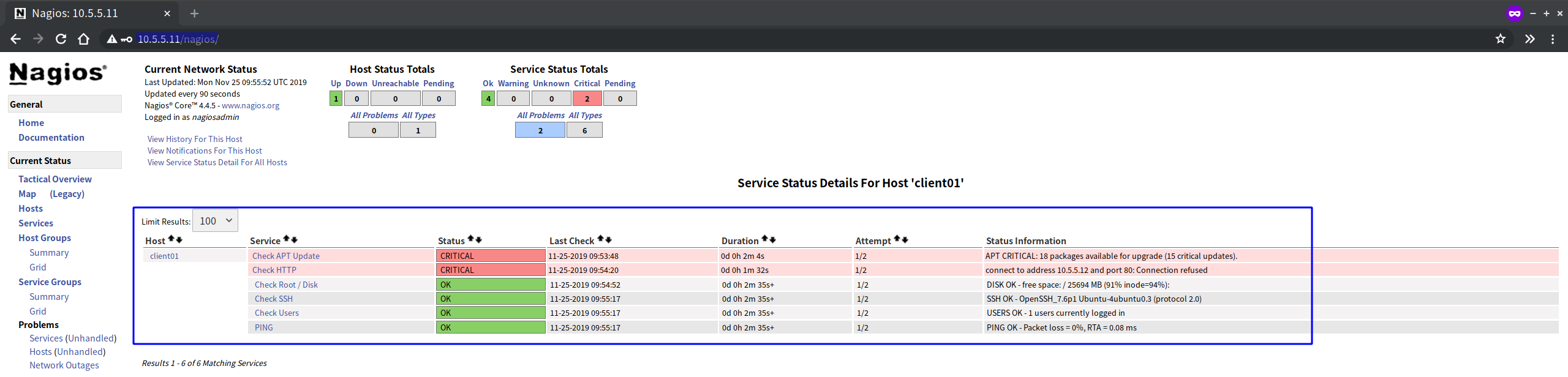Click the browser forward arrow
This screenshot has height=377, width=1568.
click(x=38, y=39)
